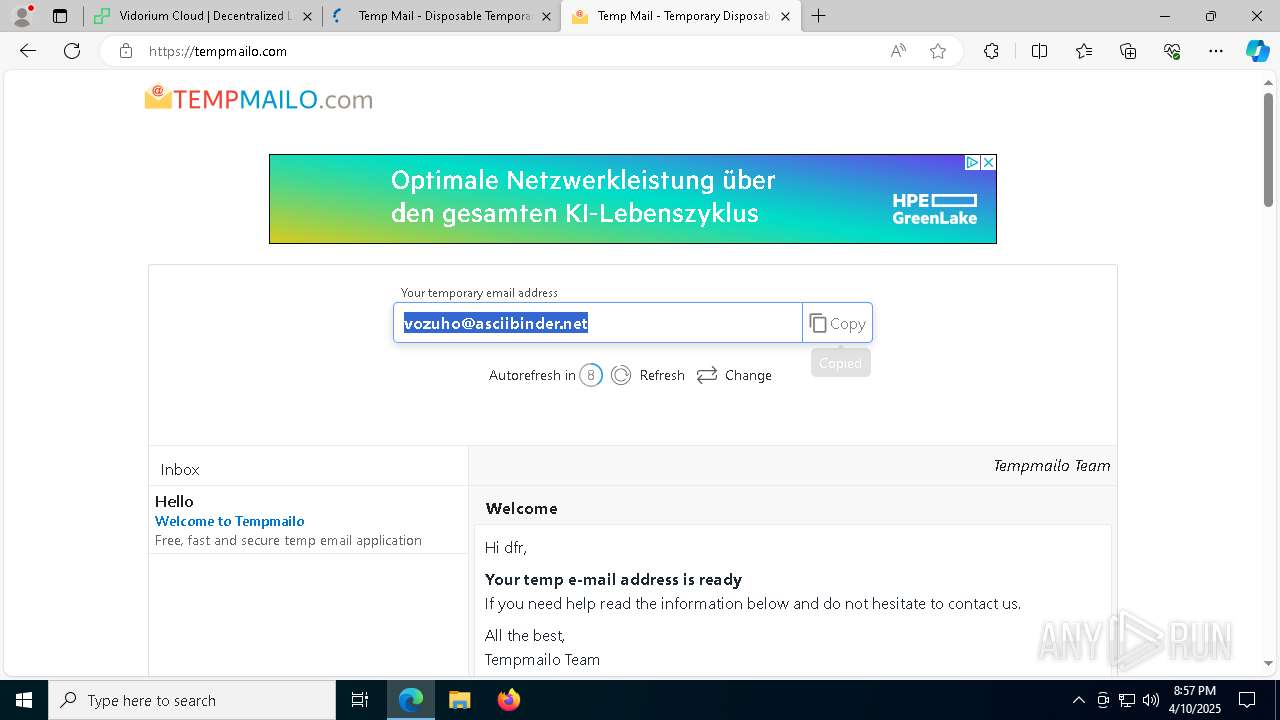
Task: Open the Collections panel
Action: click(x=1128, y=51)
